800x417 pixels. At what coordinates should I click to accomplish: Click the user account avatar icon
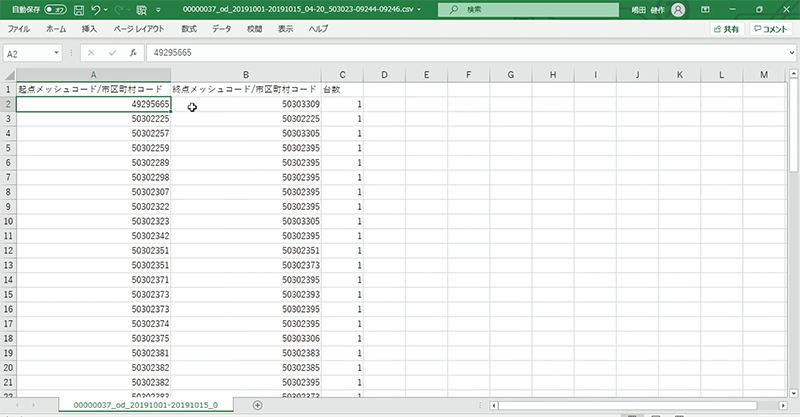coord(679,9)
